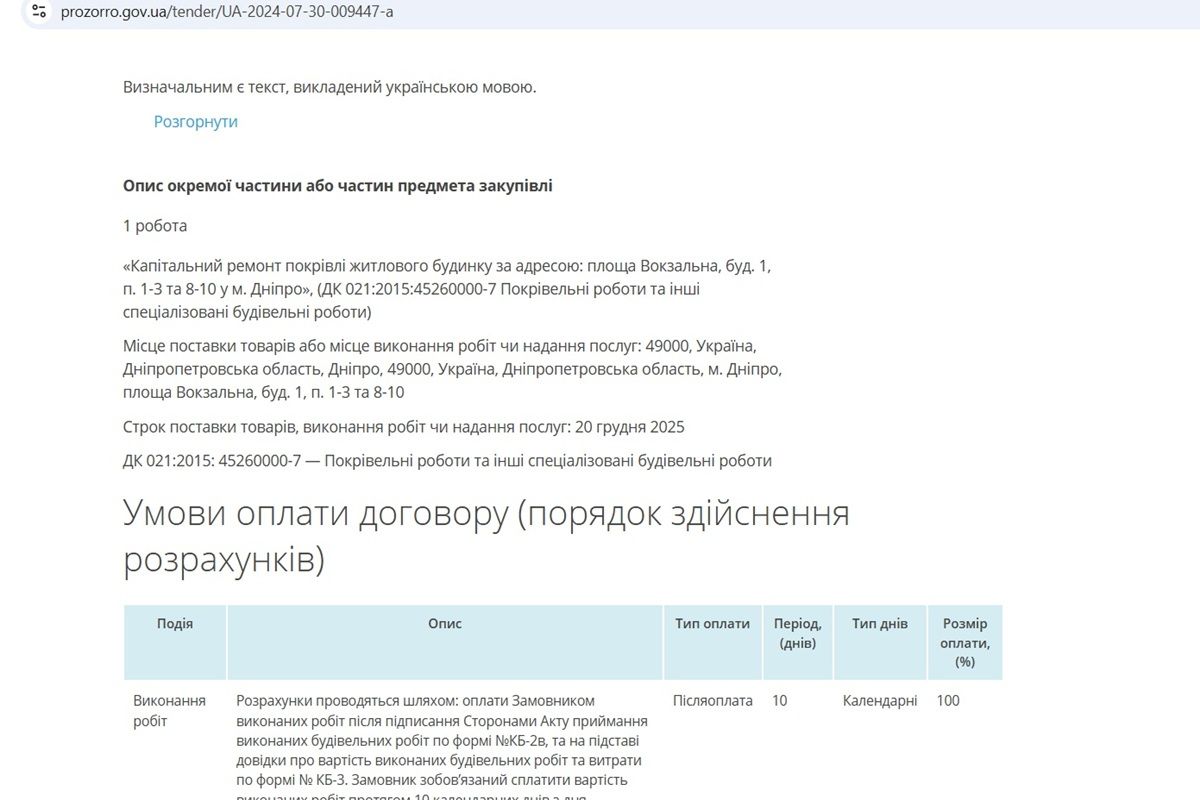Open the browser address bar
1200x800 pixels.
[x=400, y=13]
